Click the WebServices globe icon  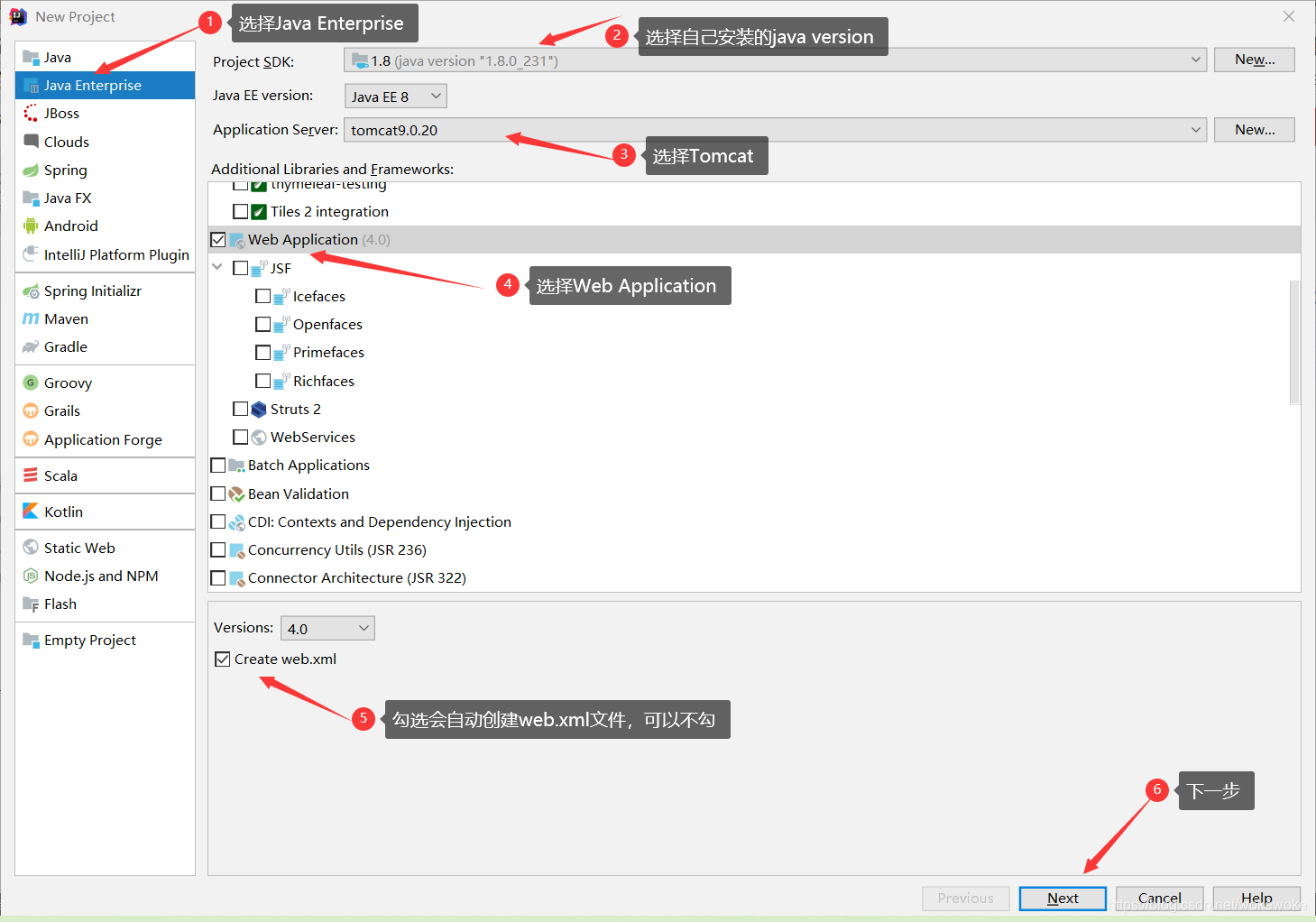pyautogui.click(x=259, y=437)
